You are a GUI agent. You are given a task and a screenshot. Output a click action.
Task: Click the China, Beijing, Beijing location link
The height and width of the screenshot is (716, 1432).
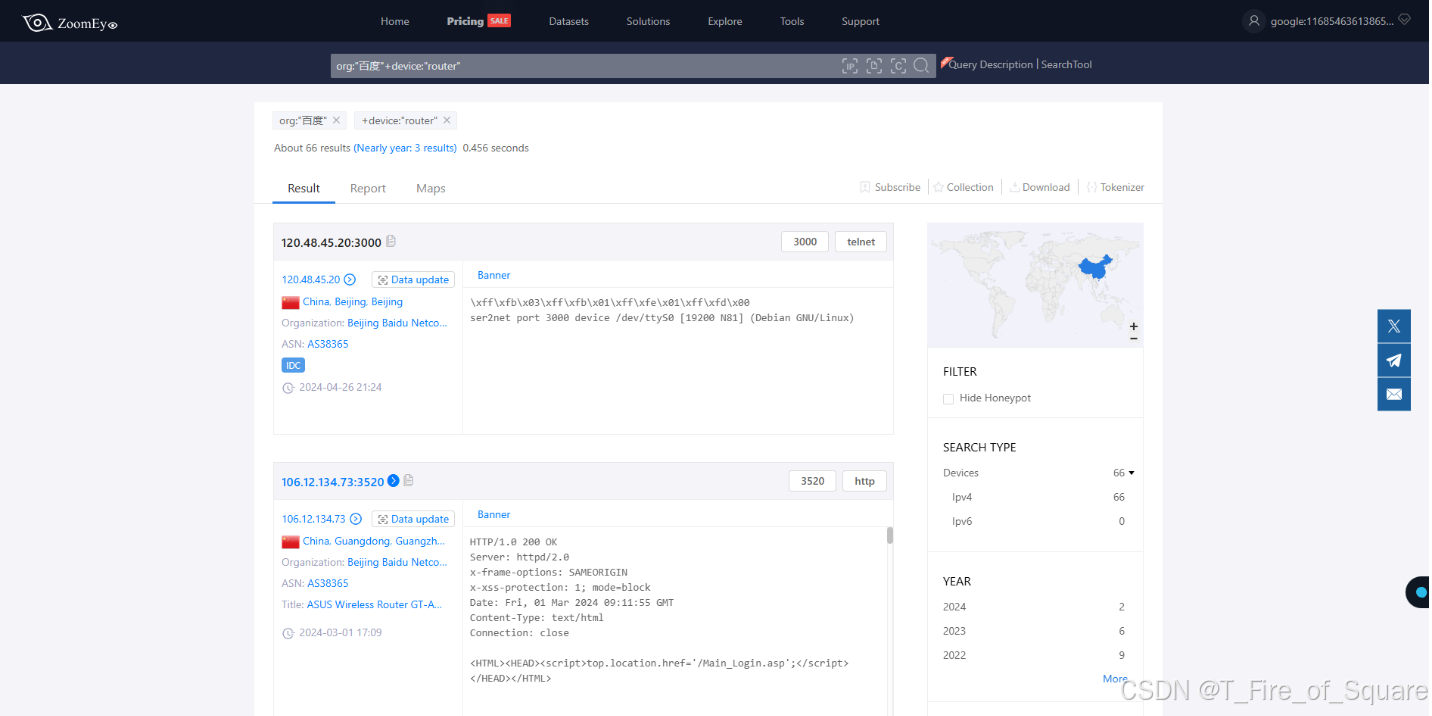tap(353, 302)
